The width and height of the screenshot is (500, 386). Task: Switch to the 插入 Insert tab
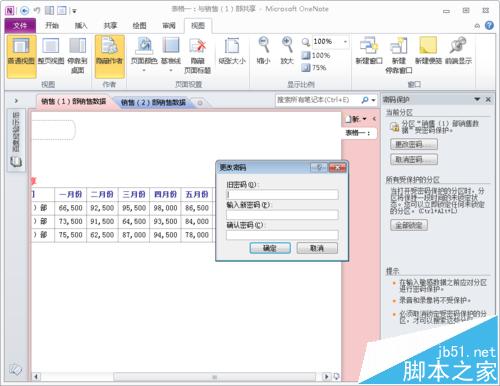(81, 26)
